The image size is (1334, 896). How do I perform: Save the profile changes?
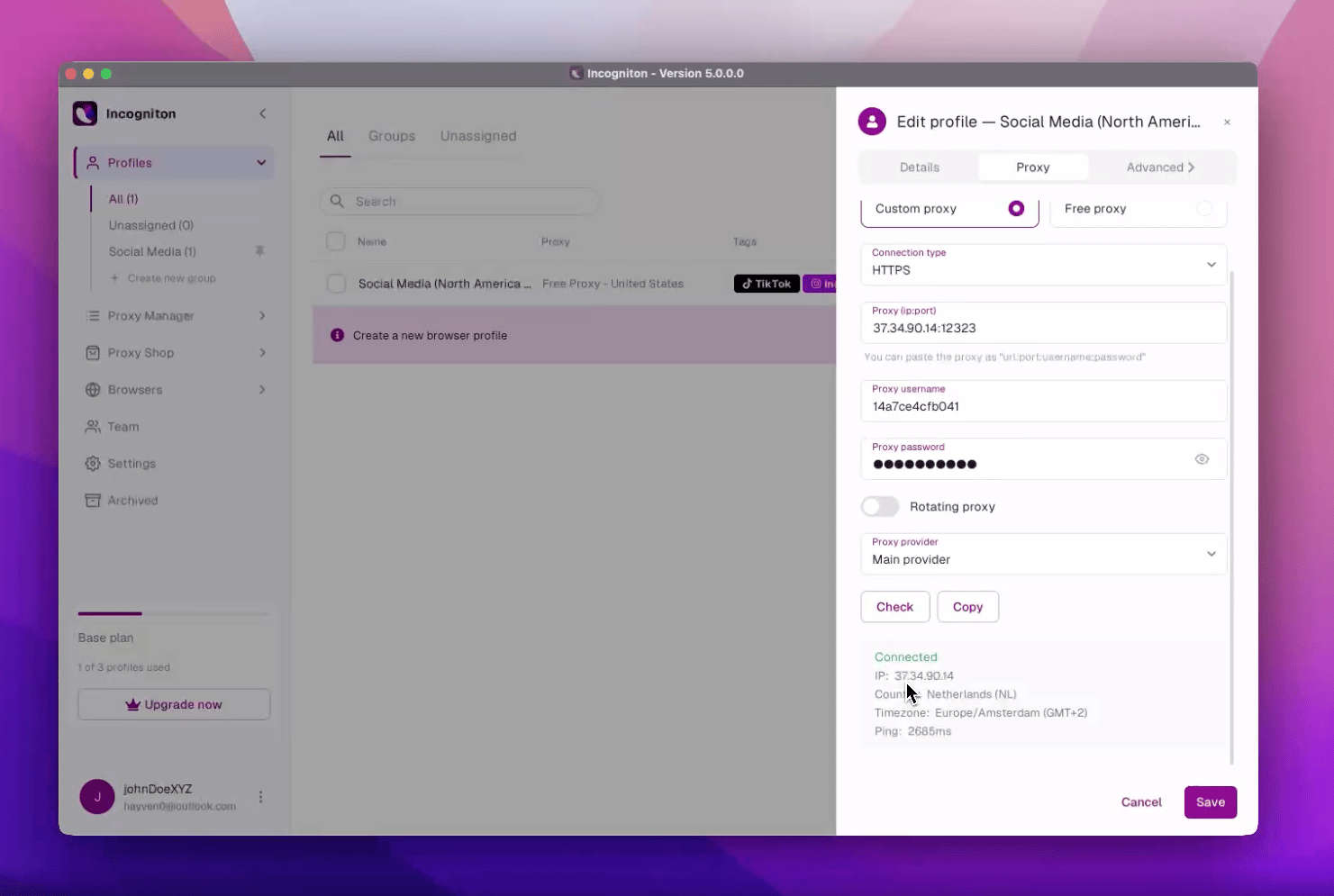click(1211, 802)
